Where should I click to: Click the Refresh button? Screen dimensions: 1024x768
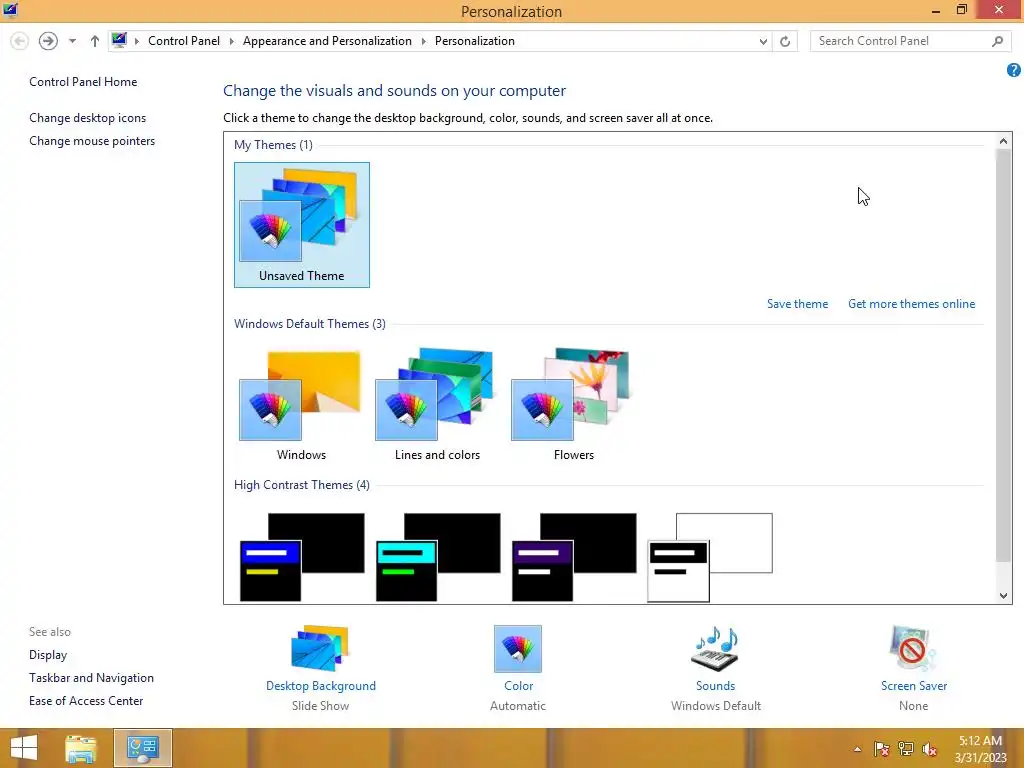785,41
